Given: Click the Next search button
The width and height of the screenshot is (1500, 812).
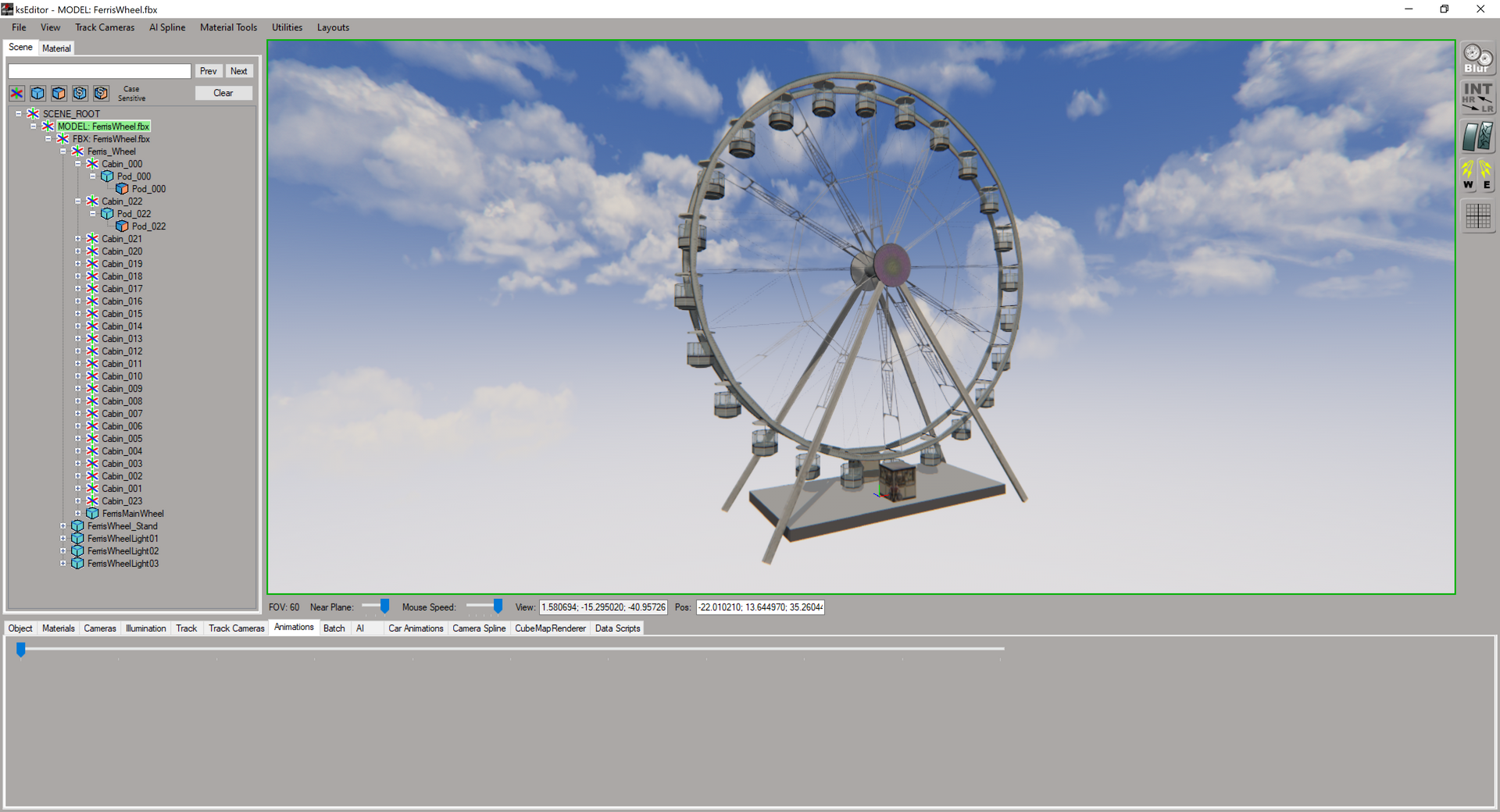Looking at the screenshot, I should 238,71.
